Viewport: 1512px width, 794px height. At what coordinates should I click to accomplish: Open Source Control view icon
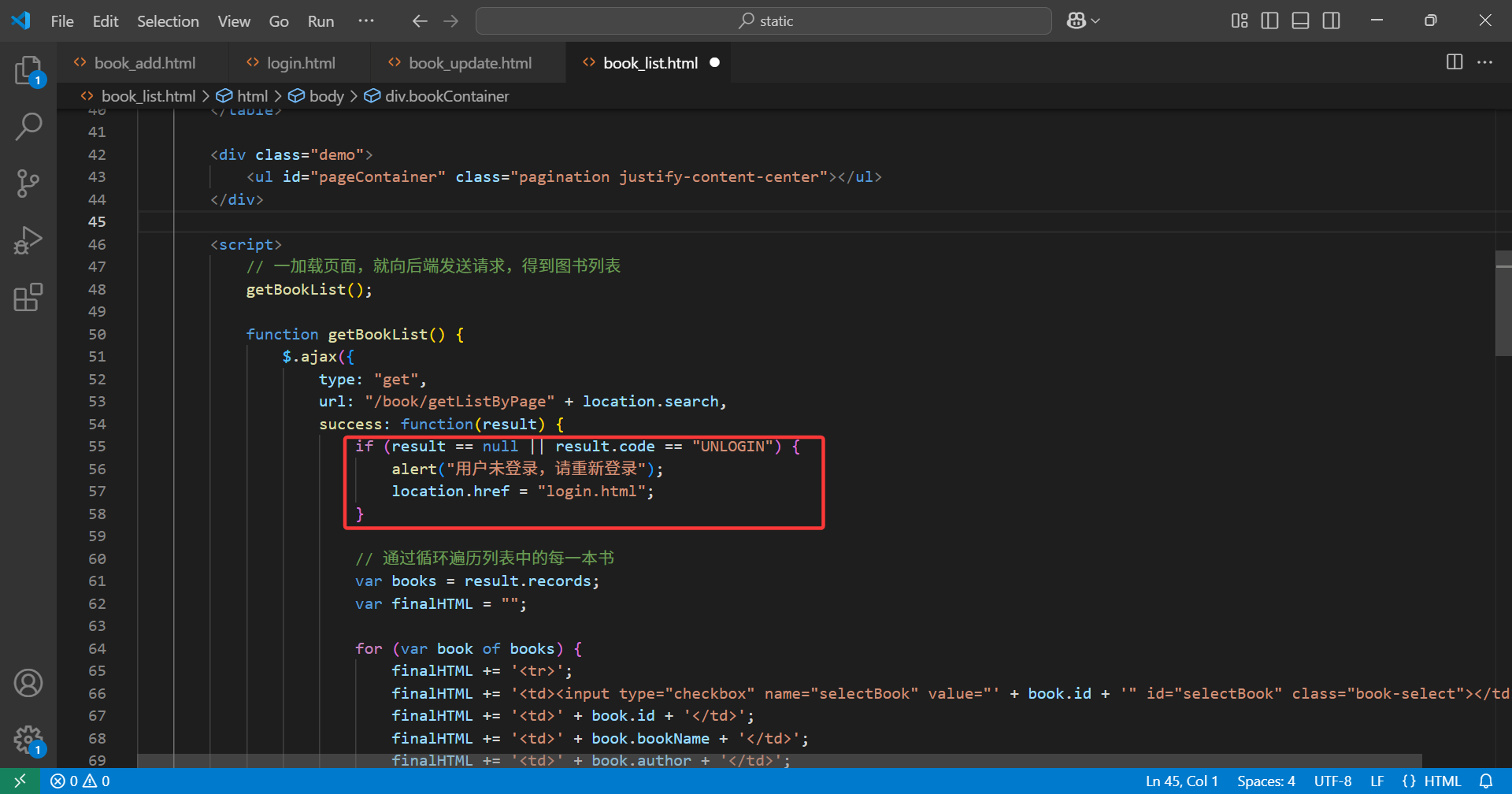click(x=28, y=184)
